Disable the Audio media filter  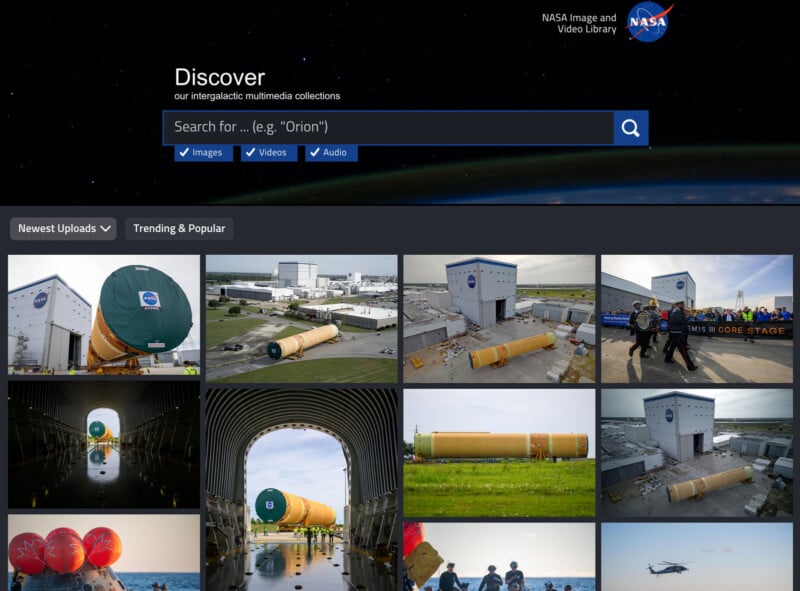click(x=331, y=152)
